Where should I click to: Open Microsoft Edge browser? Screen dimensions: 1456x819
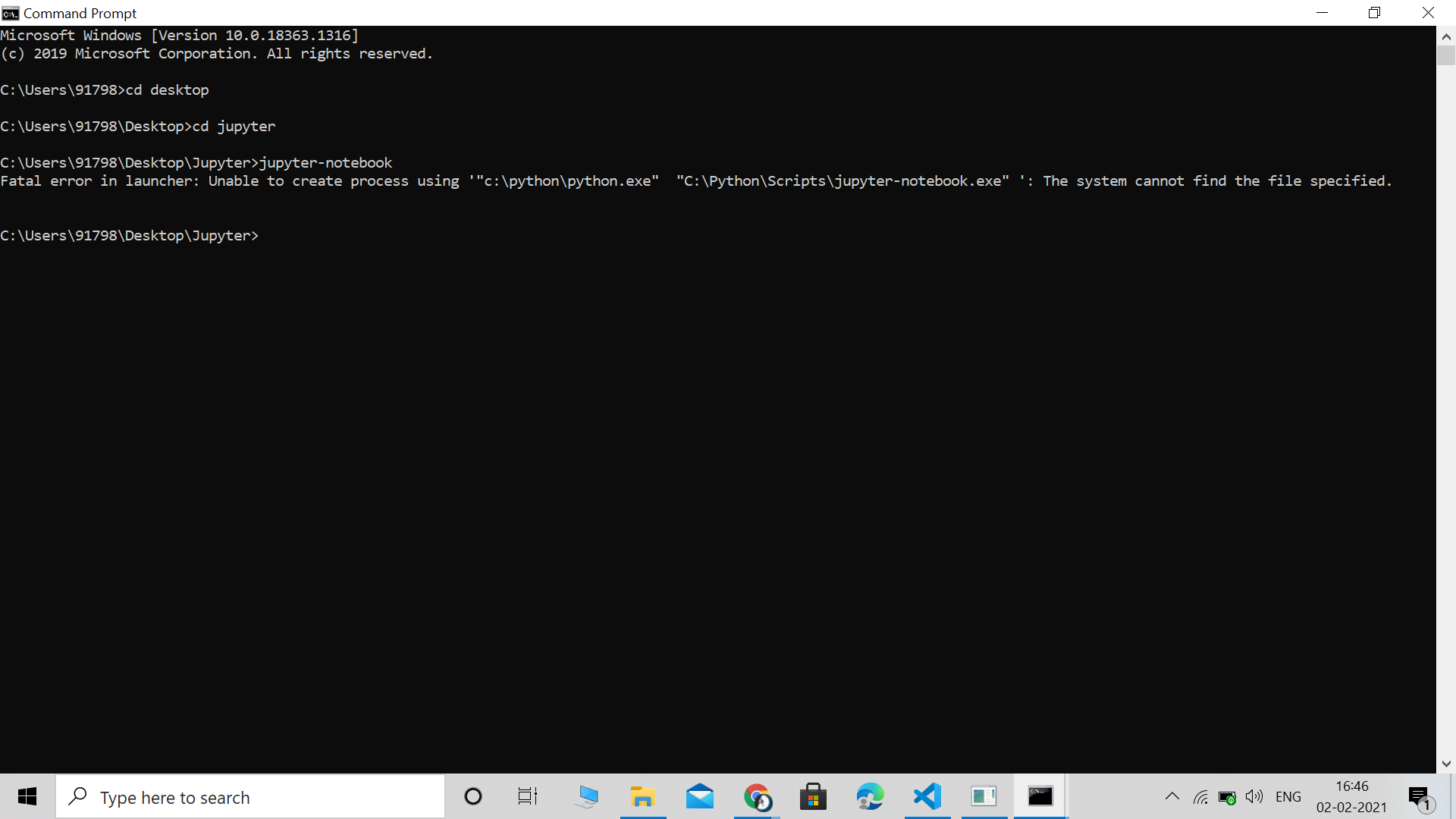point(869,797)
